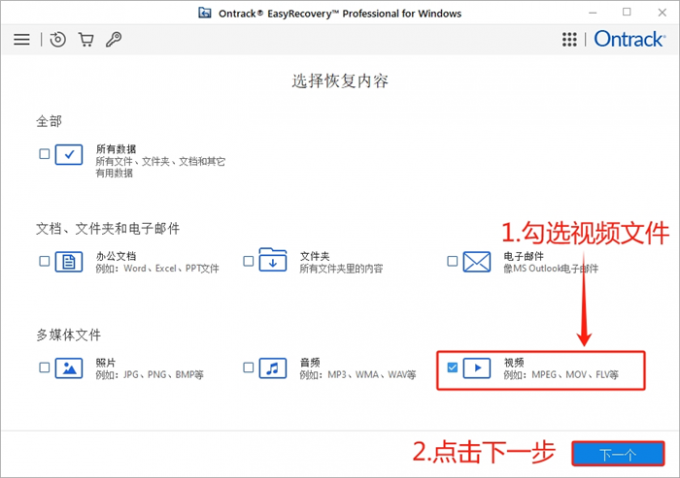Click the email envelope icon
This screenshot has width=680, height=478.
477,262
